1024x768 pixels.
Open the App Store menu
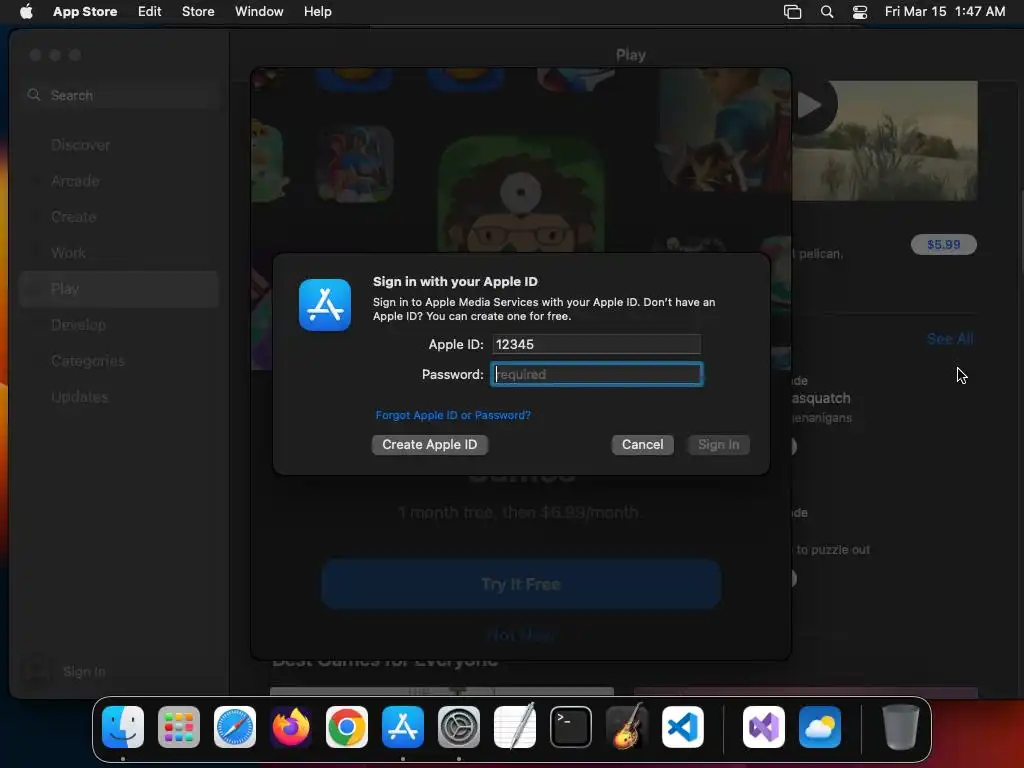[85, 11]
